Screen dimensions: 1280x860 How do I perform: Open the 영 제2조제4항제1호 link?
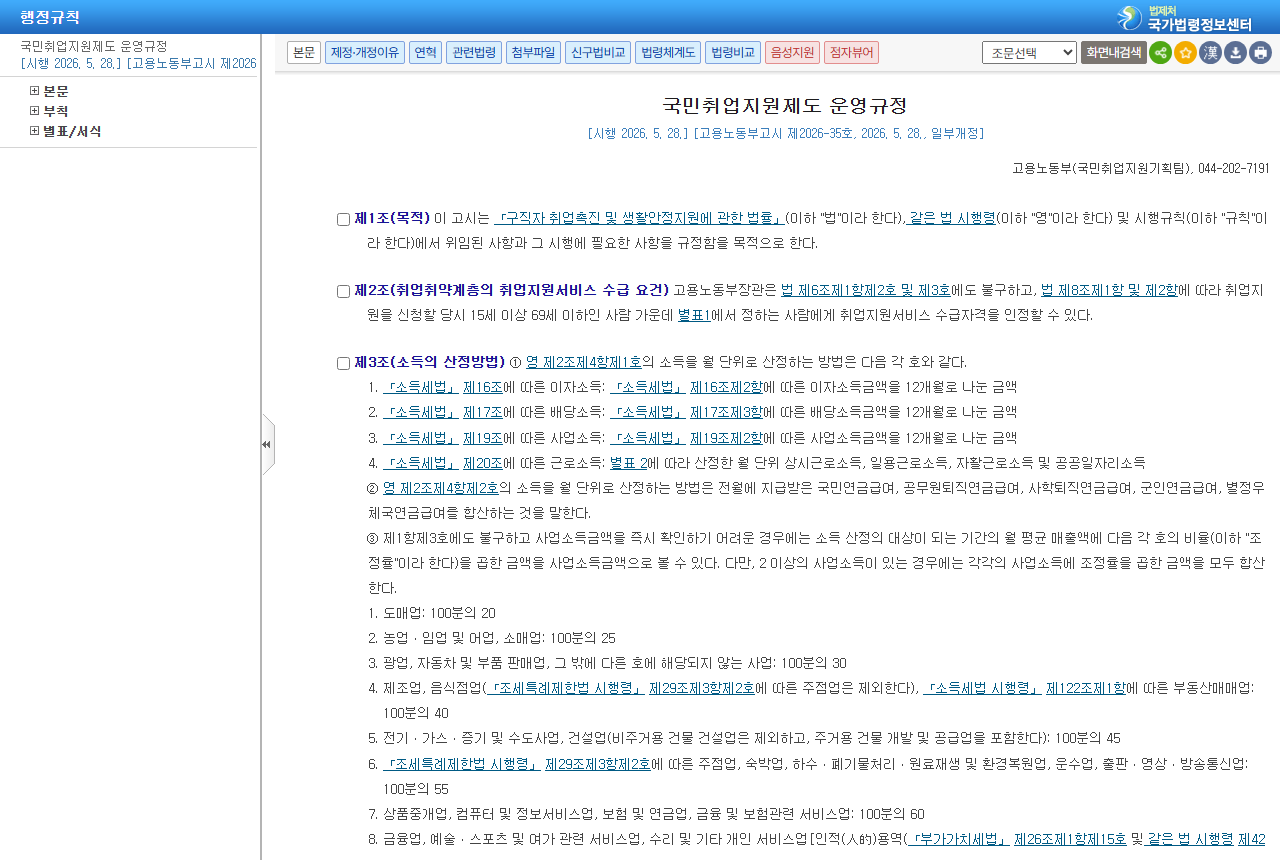coord(583,362)
